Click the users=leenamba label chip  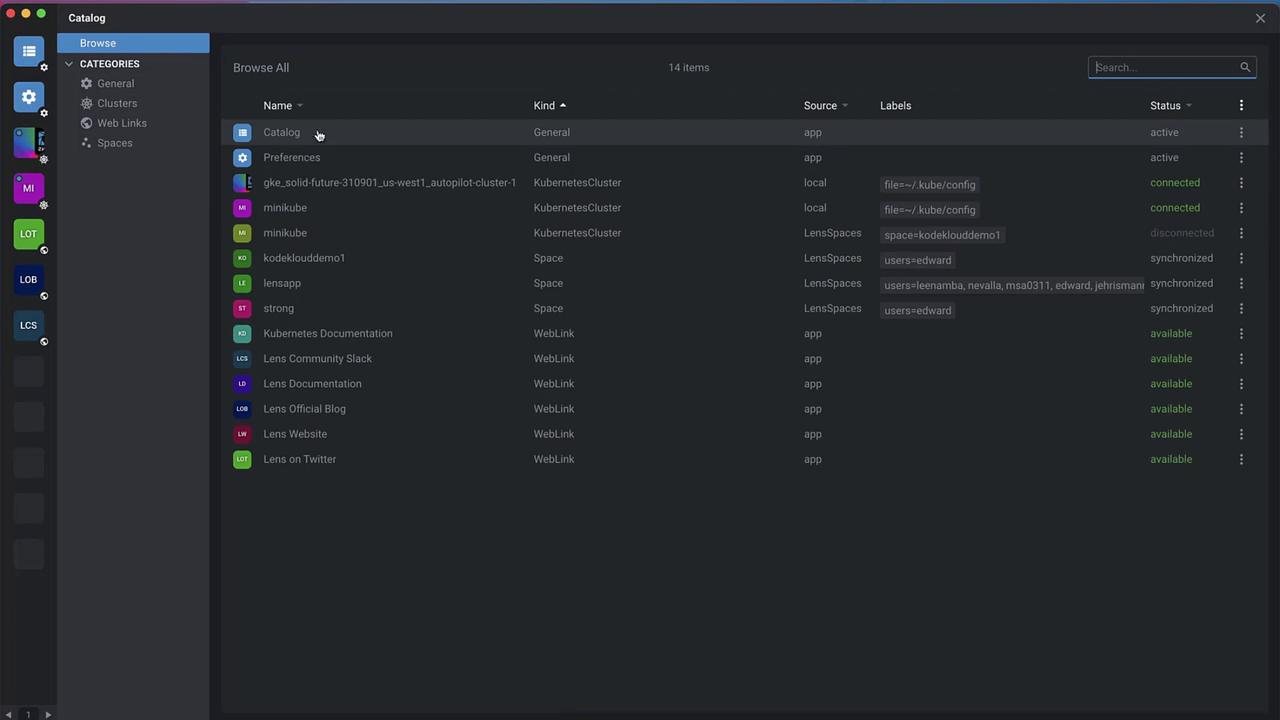point(1012,285)
